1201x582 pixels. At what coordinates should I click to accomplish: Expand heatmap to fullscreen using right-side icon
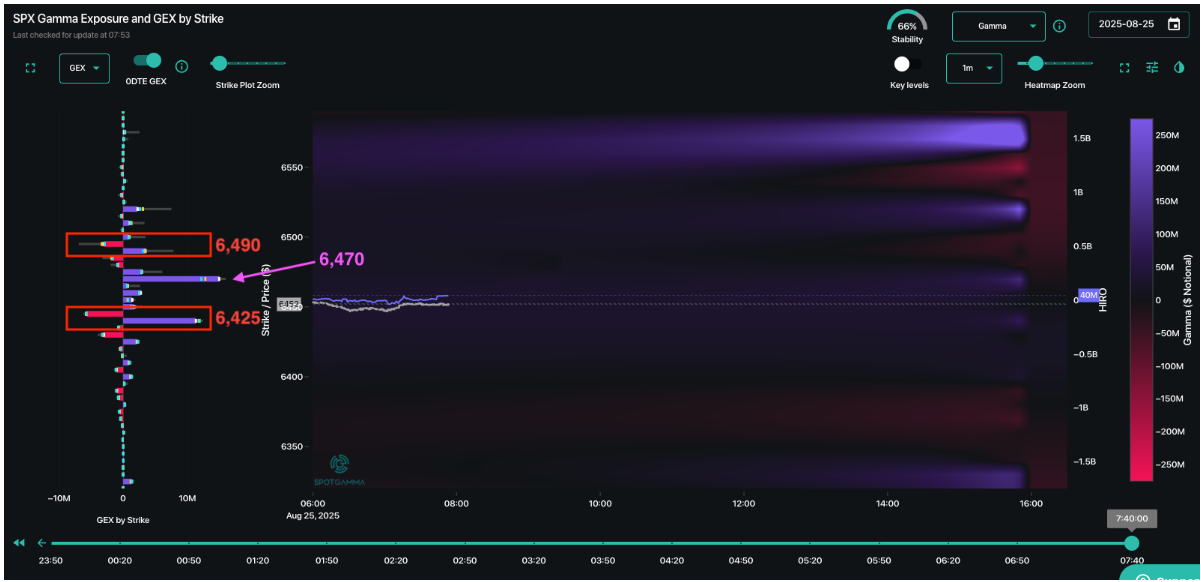point(1125,67)
